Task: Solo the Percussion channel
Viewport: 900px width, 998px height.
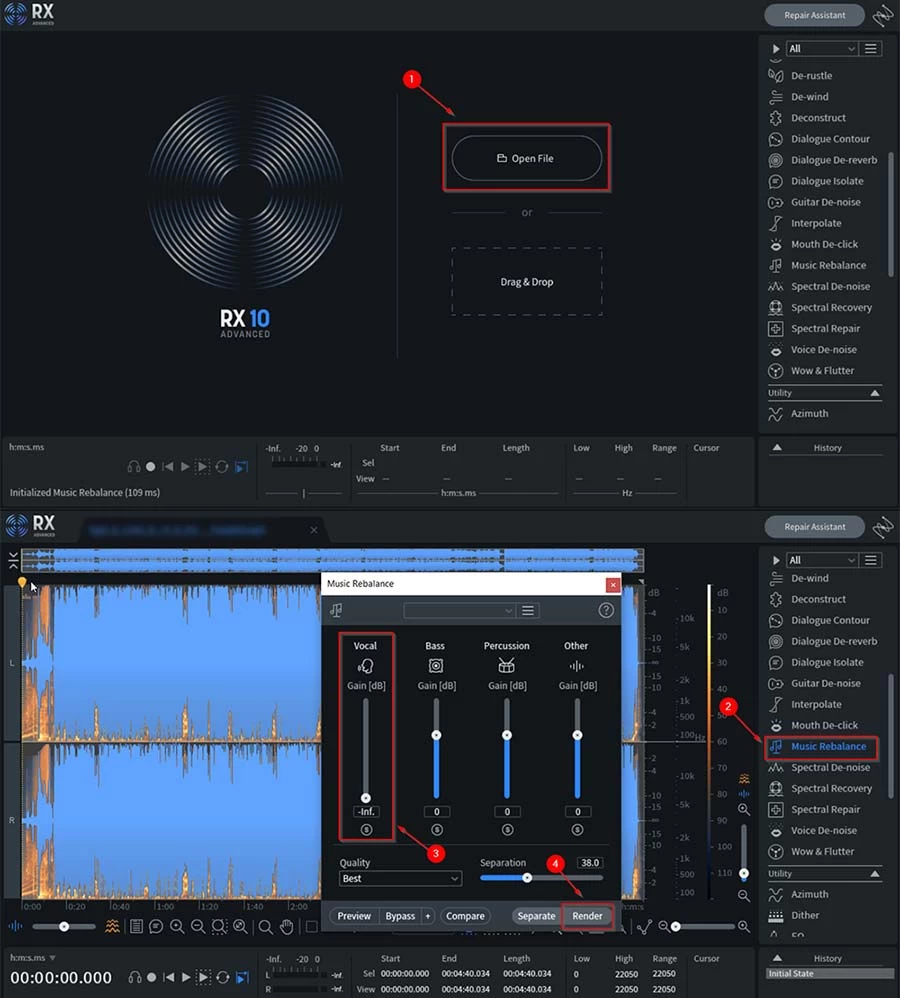Action: [x=506, y=830]
